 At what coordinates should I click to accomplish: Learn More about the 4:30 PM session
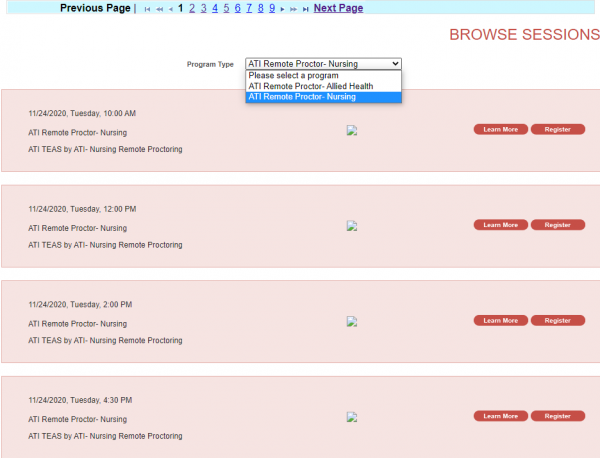pos(500,416)
